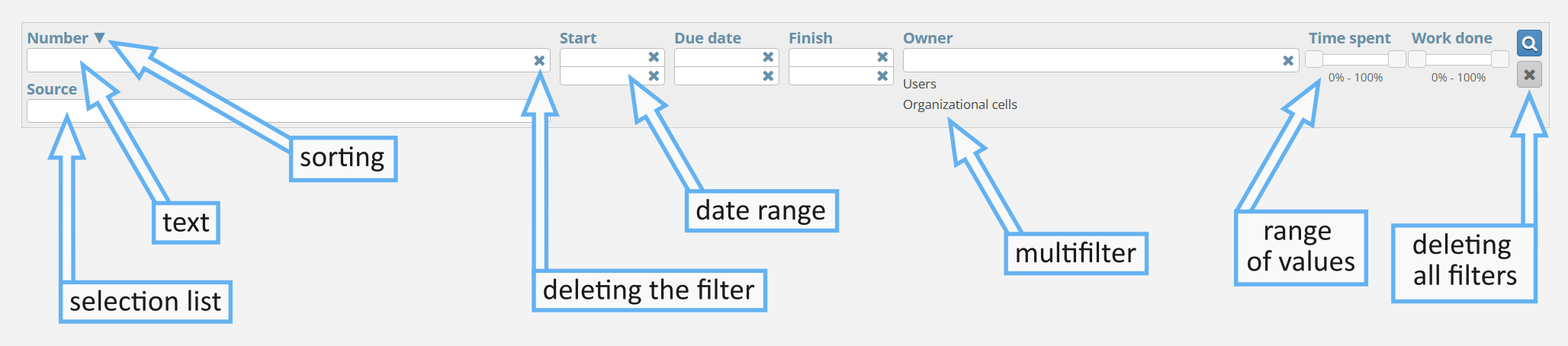Clear the Due date to field
Viewport: 1568px width, 346px height.
(x=768, y=75)
